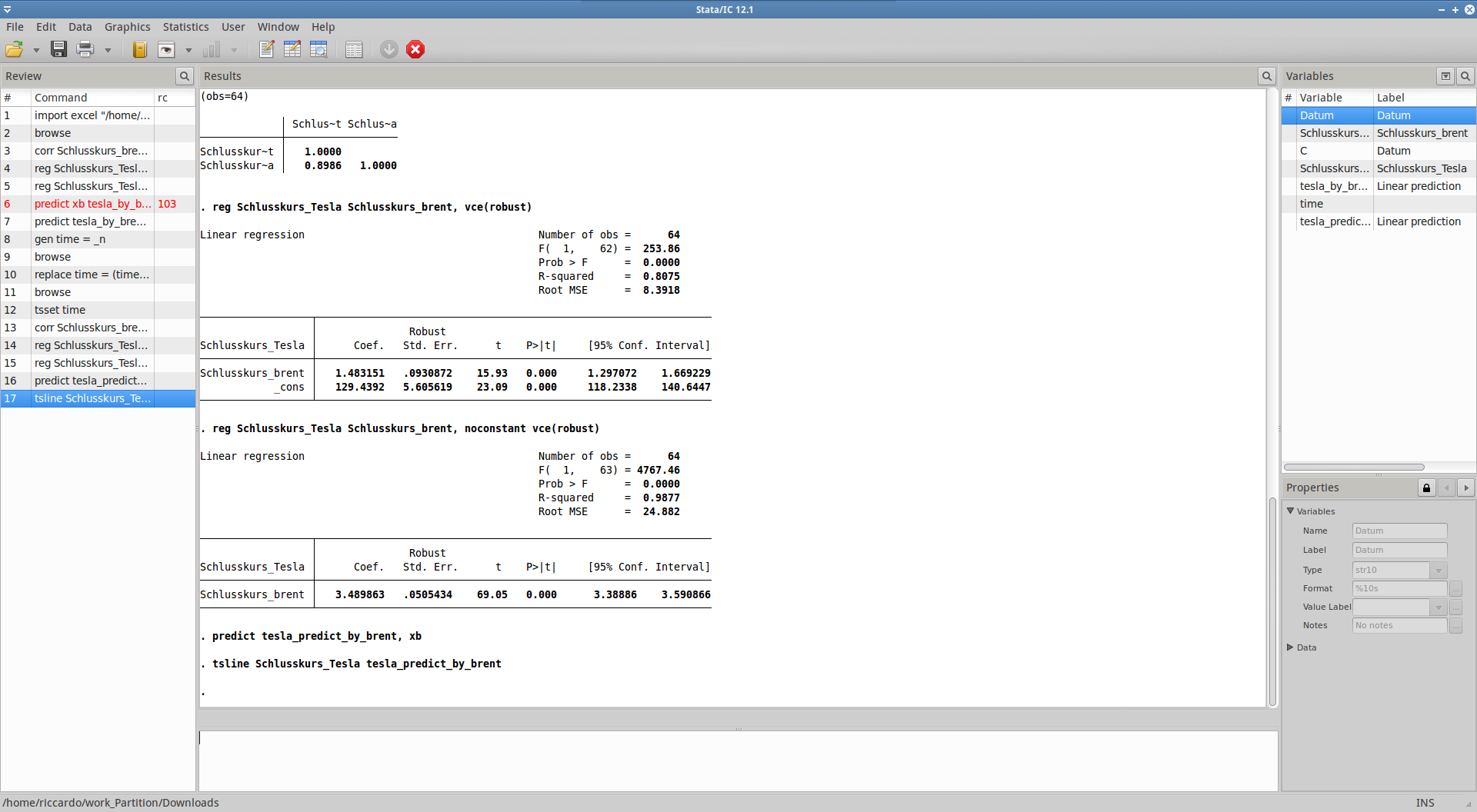Click the window menu arrow in title bar

click(x=7, y=9)
